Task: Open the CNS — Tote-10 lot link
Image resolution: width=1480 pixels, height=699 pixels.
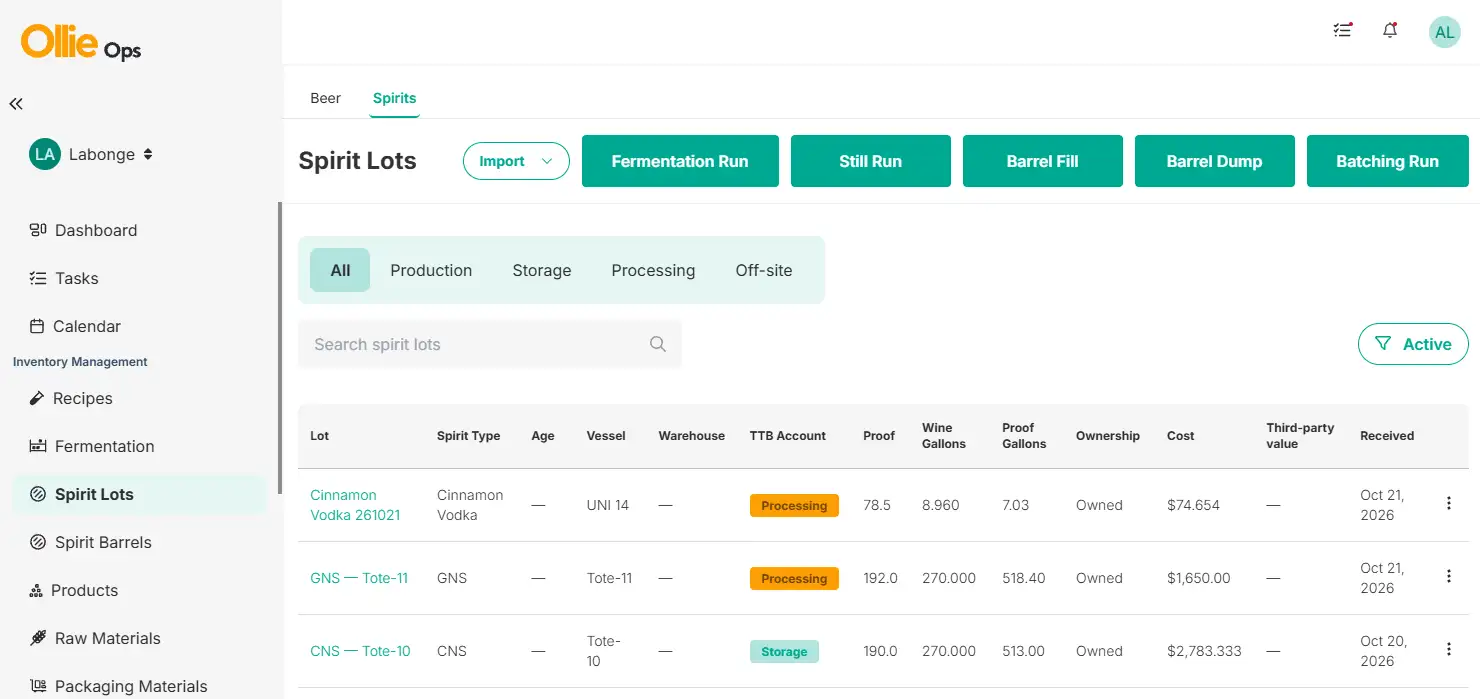Action: click(360, 651)
